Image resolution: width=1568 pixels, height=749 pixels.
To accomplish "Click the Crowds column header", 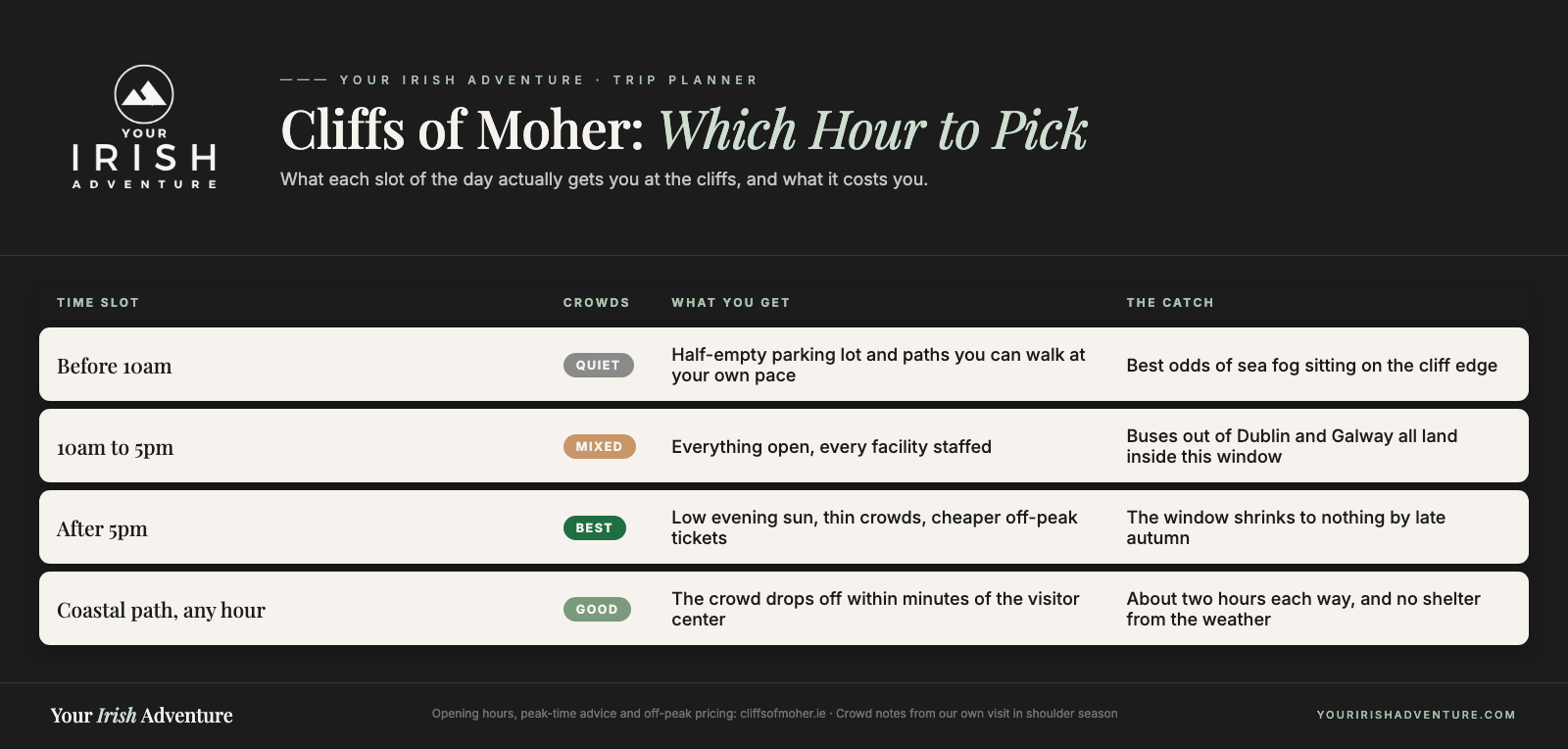I will click(596, 303).
